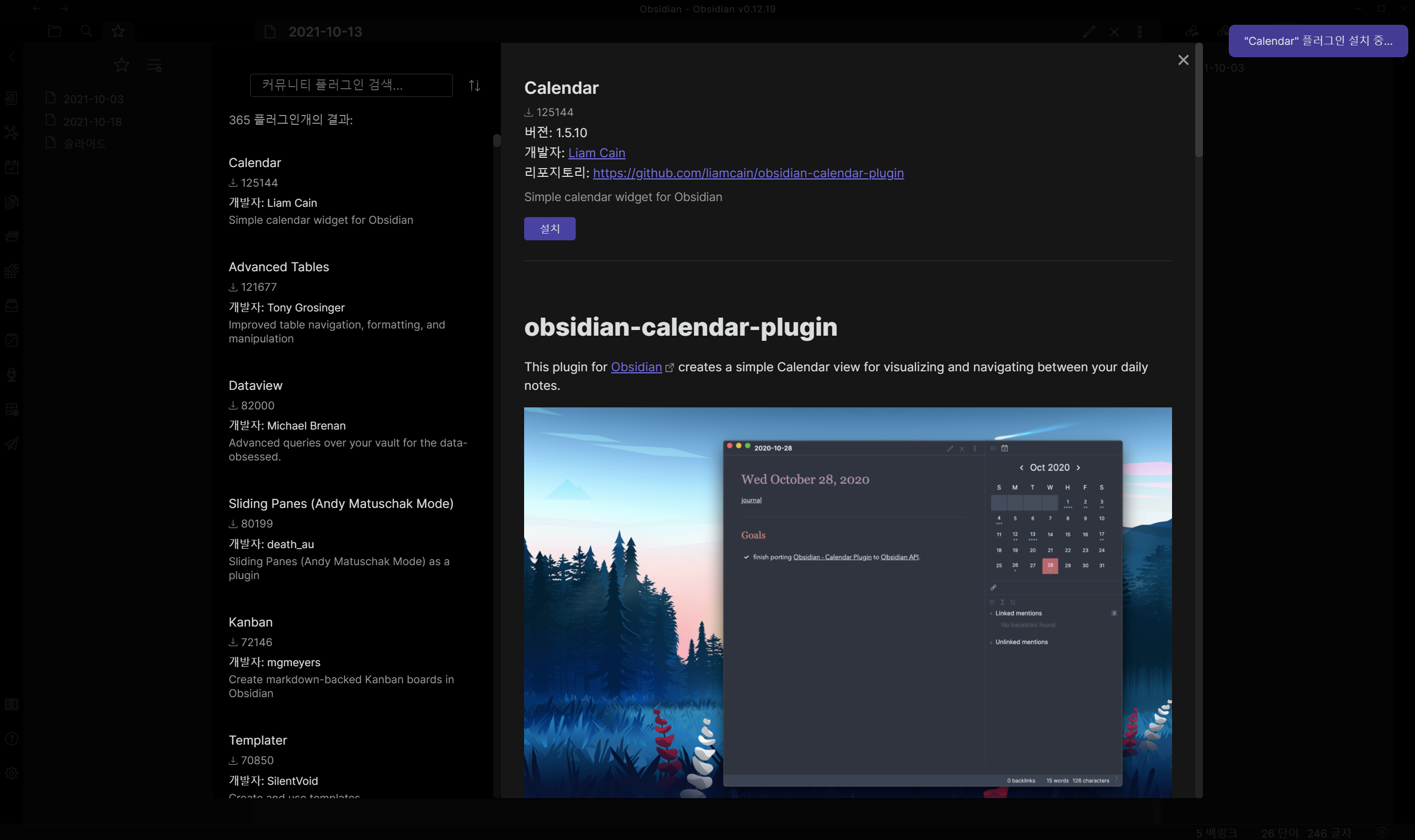
Task: Switch to the starred notes tab icon
Action: (118, 31)
